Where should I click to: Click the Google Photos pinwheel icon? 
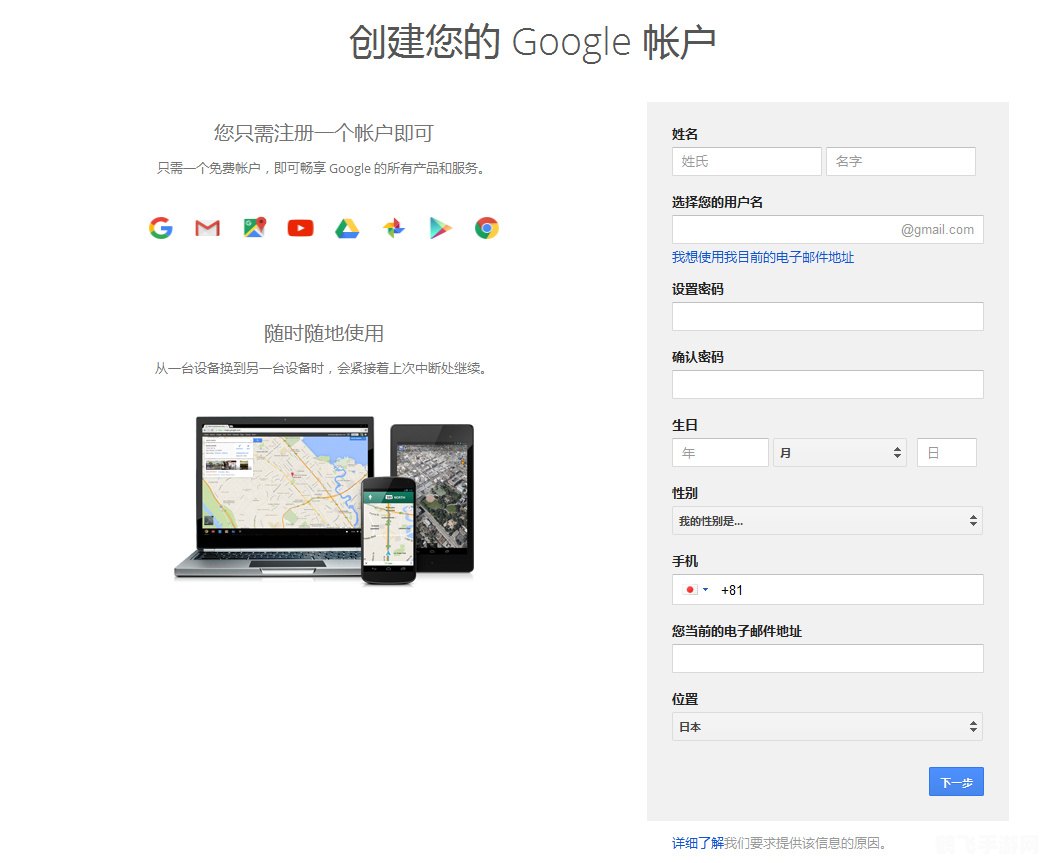392,227
